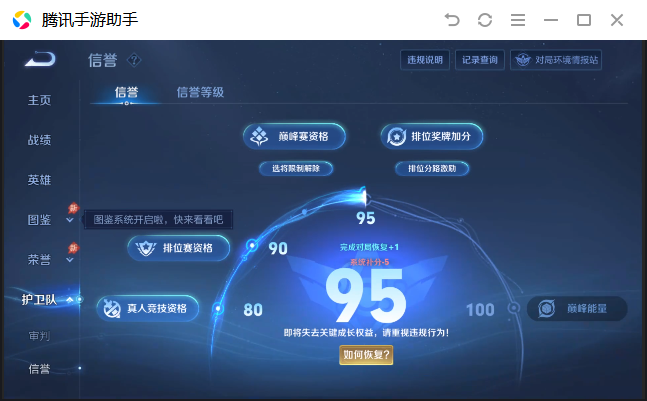
Task: Click the Tencent Gaming Assistant logo icon
Action: pyautogui.click(x=22, y=20)
